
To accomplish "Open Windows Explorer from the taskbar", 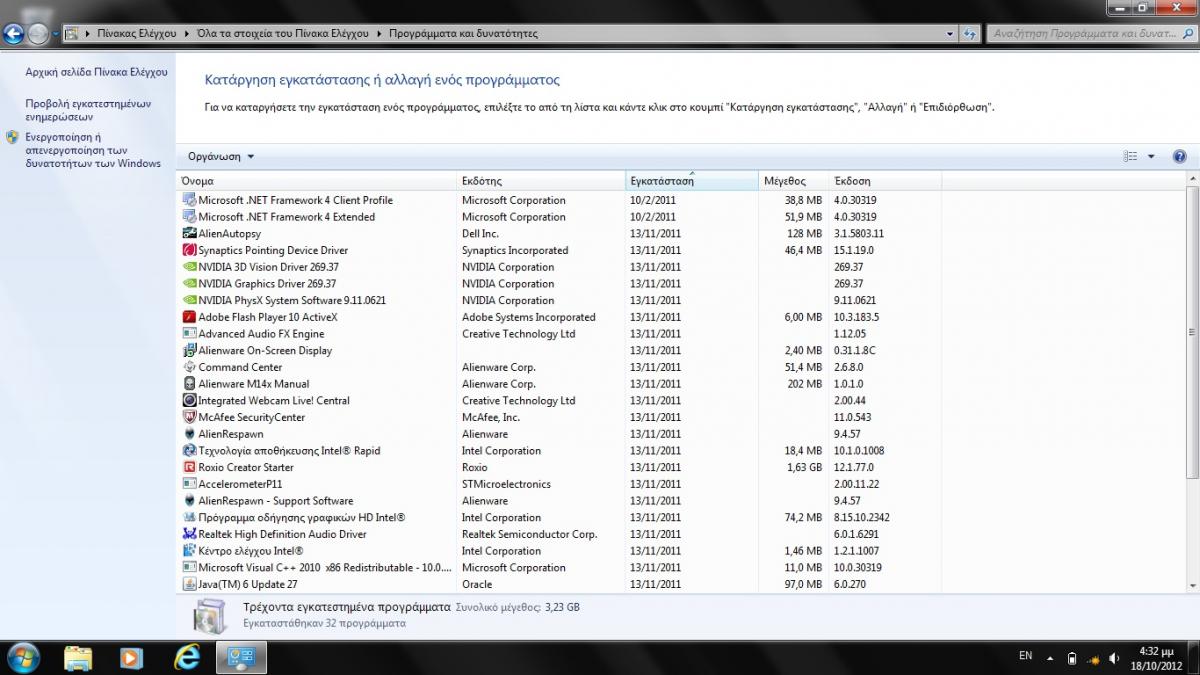I will [78, 657].
